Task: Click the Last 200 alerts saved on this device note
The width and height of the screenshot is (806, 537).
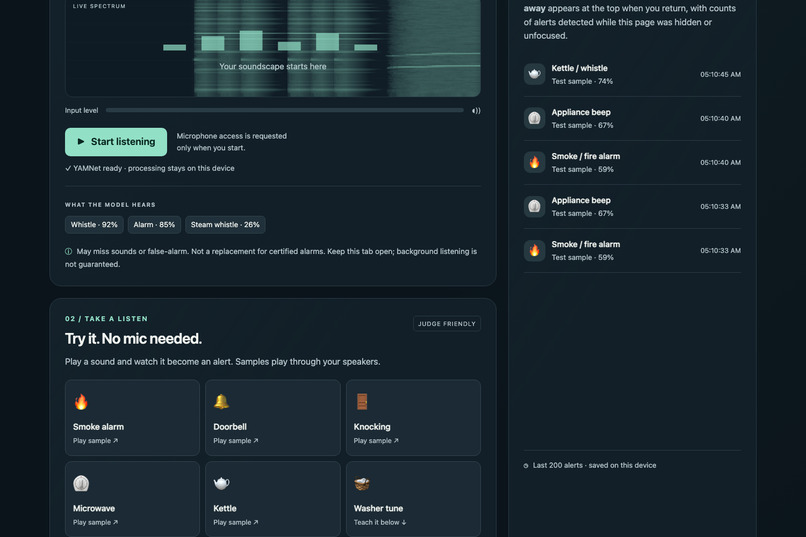Action: point(594,466)
